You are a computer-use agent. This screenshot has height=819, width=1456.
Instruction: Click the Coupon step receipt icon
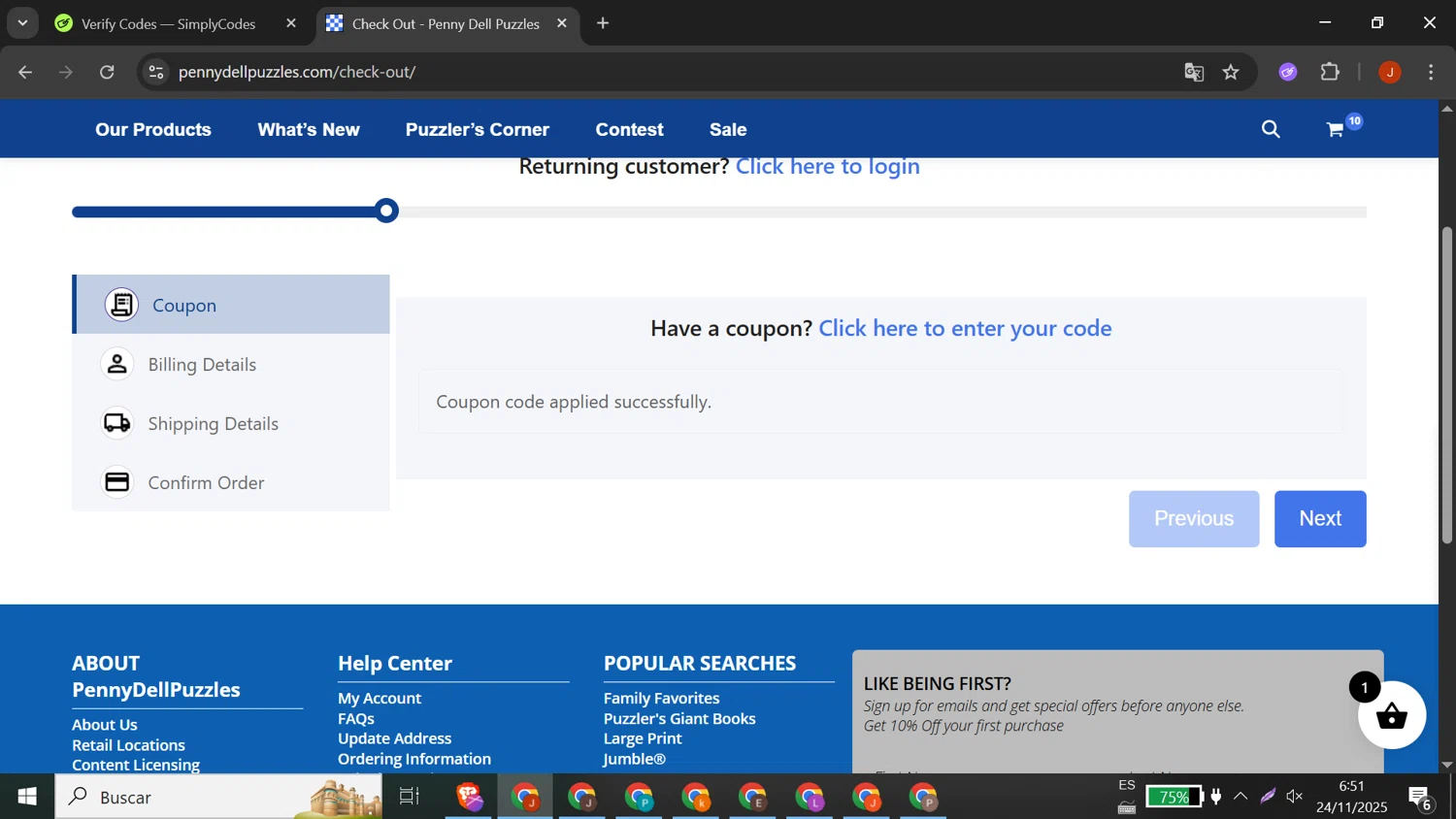coord(121,305)
